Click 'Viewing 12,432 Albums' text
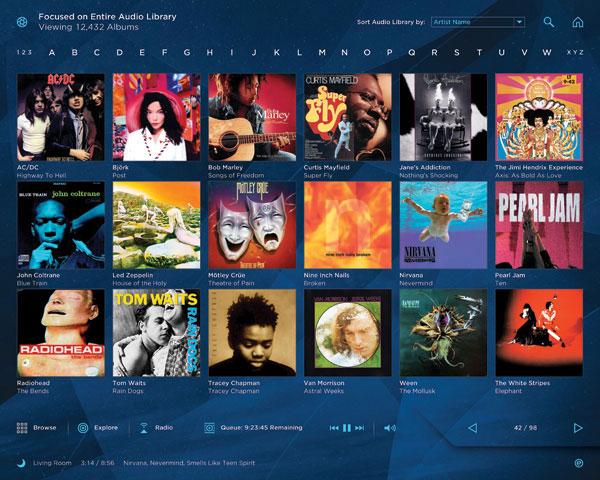This screenshot has width=600, height=480. [89, 27]
